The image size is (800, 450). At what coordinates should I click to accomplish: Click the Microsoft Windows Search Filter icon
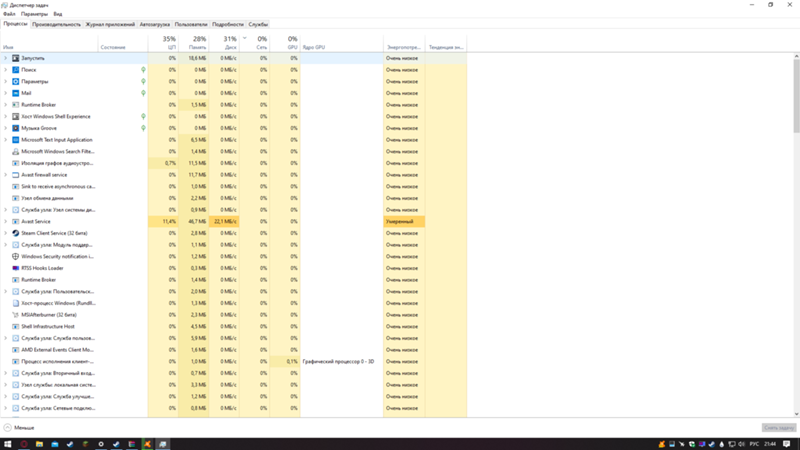pyautogui.click(x=15, y=152)
